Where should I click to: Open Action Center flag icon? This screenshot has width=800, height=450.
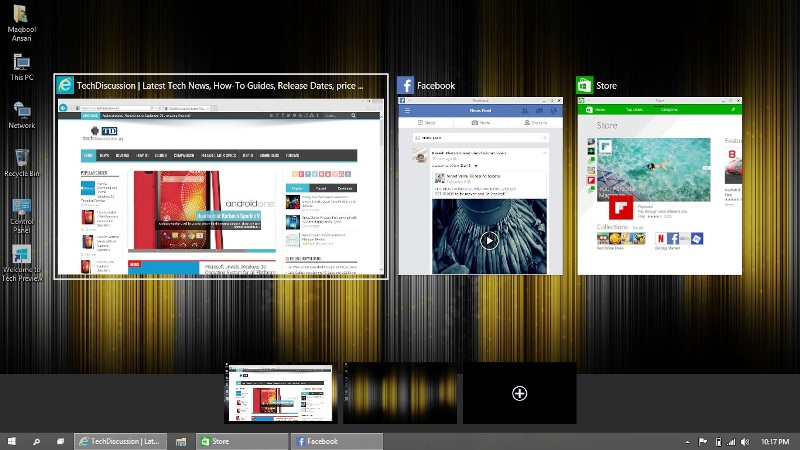(703, 441)
